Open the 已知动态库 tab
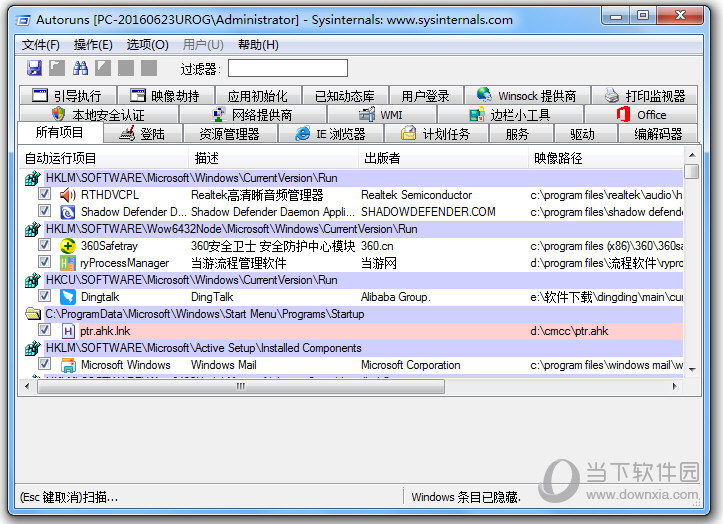 [345, 95]
